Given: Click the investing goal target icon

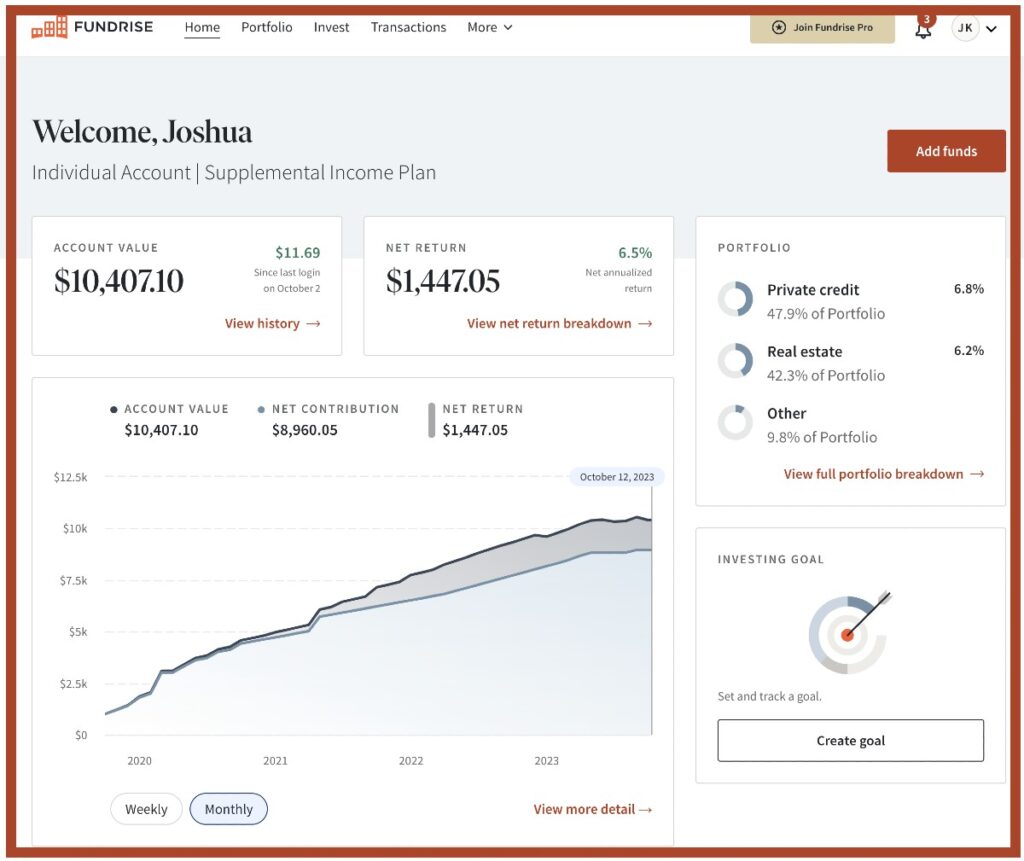Looking at the screenshot, I should [848, 632].
